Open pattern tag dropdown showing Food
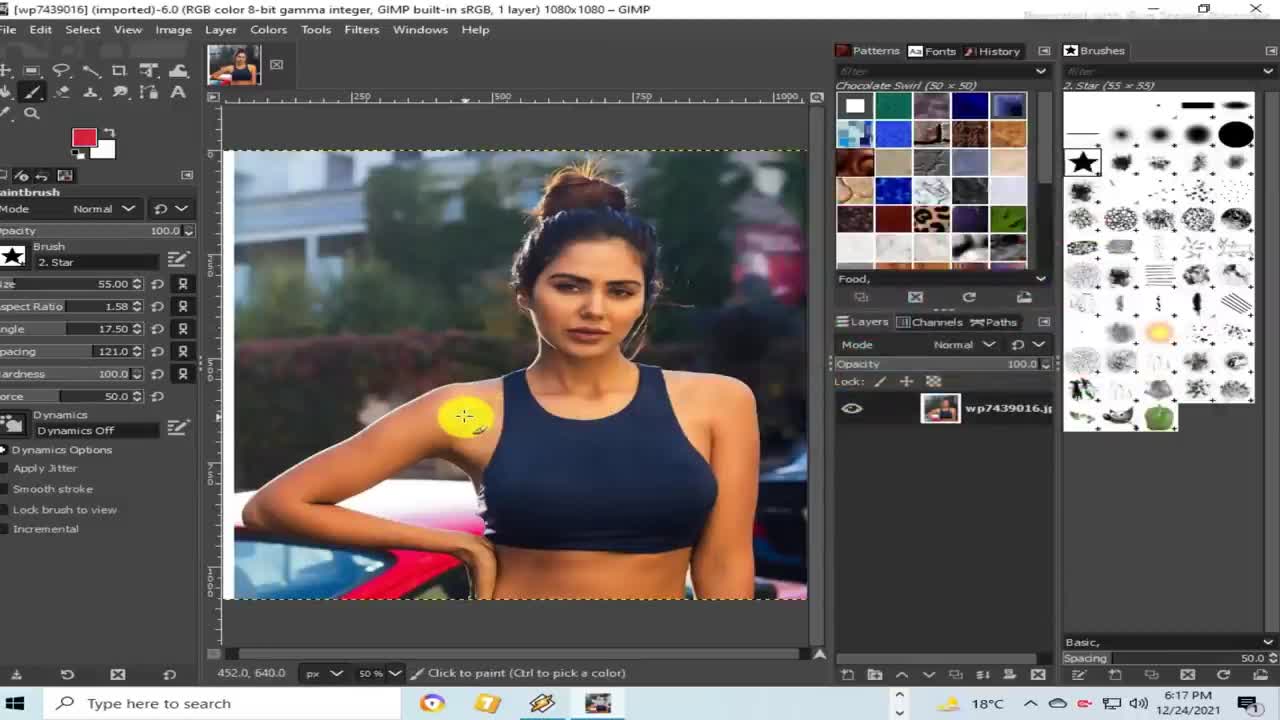Viewport: 1280px width, 720px height. coord(1041,279)
